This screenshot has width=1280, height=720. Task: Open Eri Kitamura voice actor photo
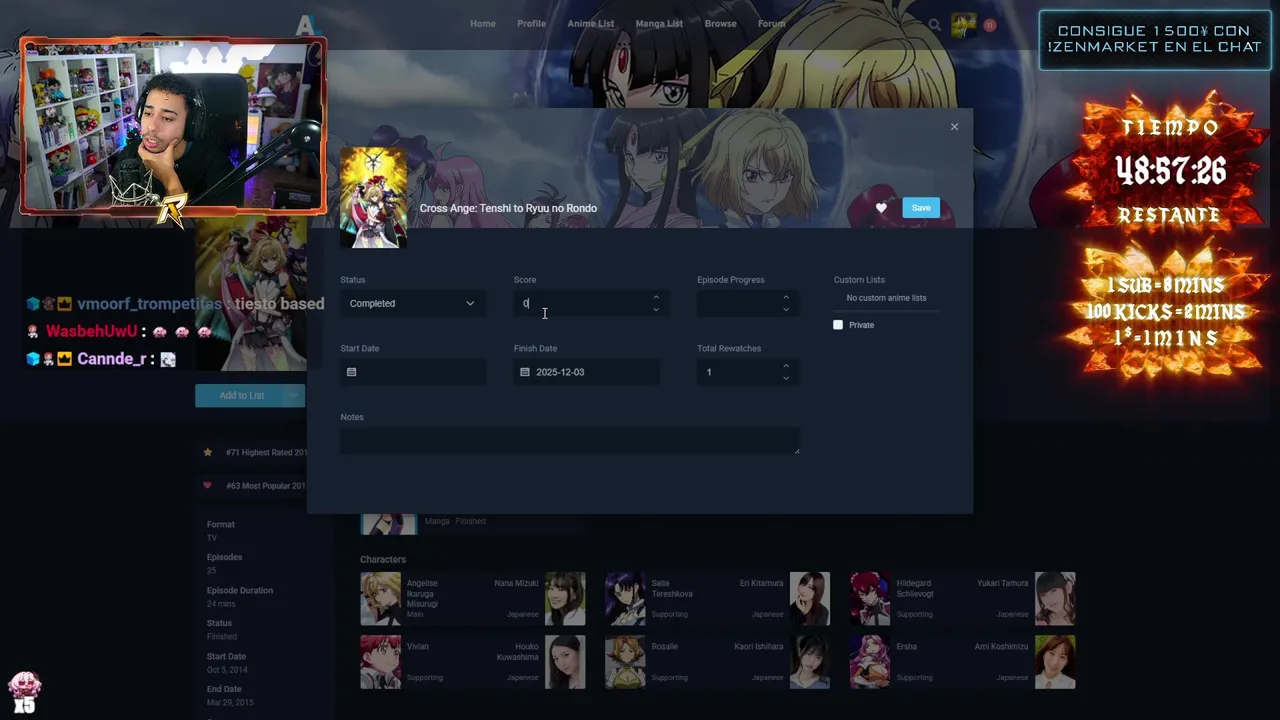tap(810, 598)
